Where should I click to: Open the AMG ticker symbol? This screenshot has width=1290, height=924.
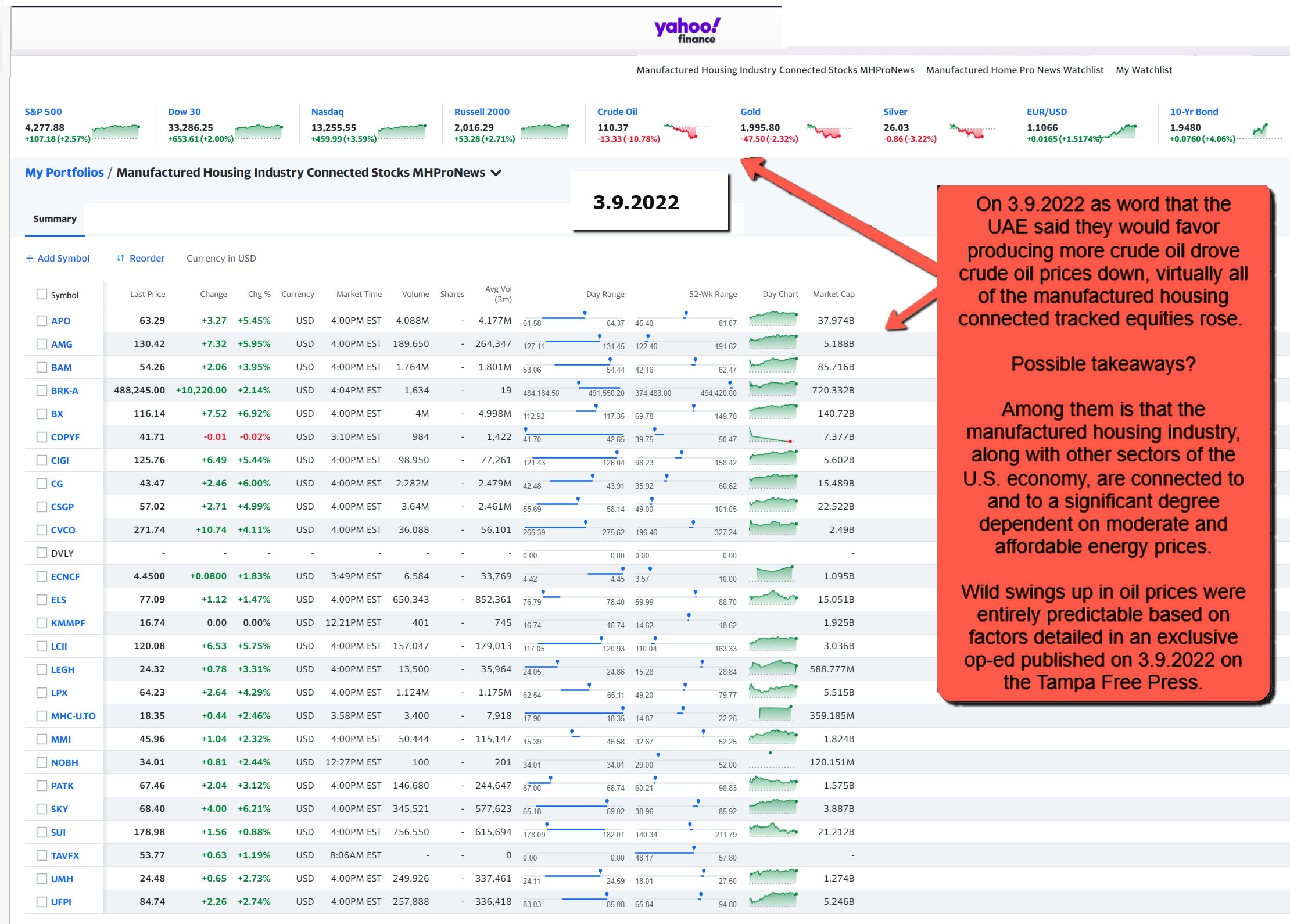tap(62, 344)
